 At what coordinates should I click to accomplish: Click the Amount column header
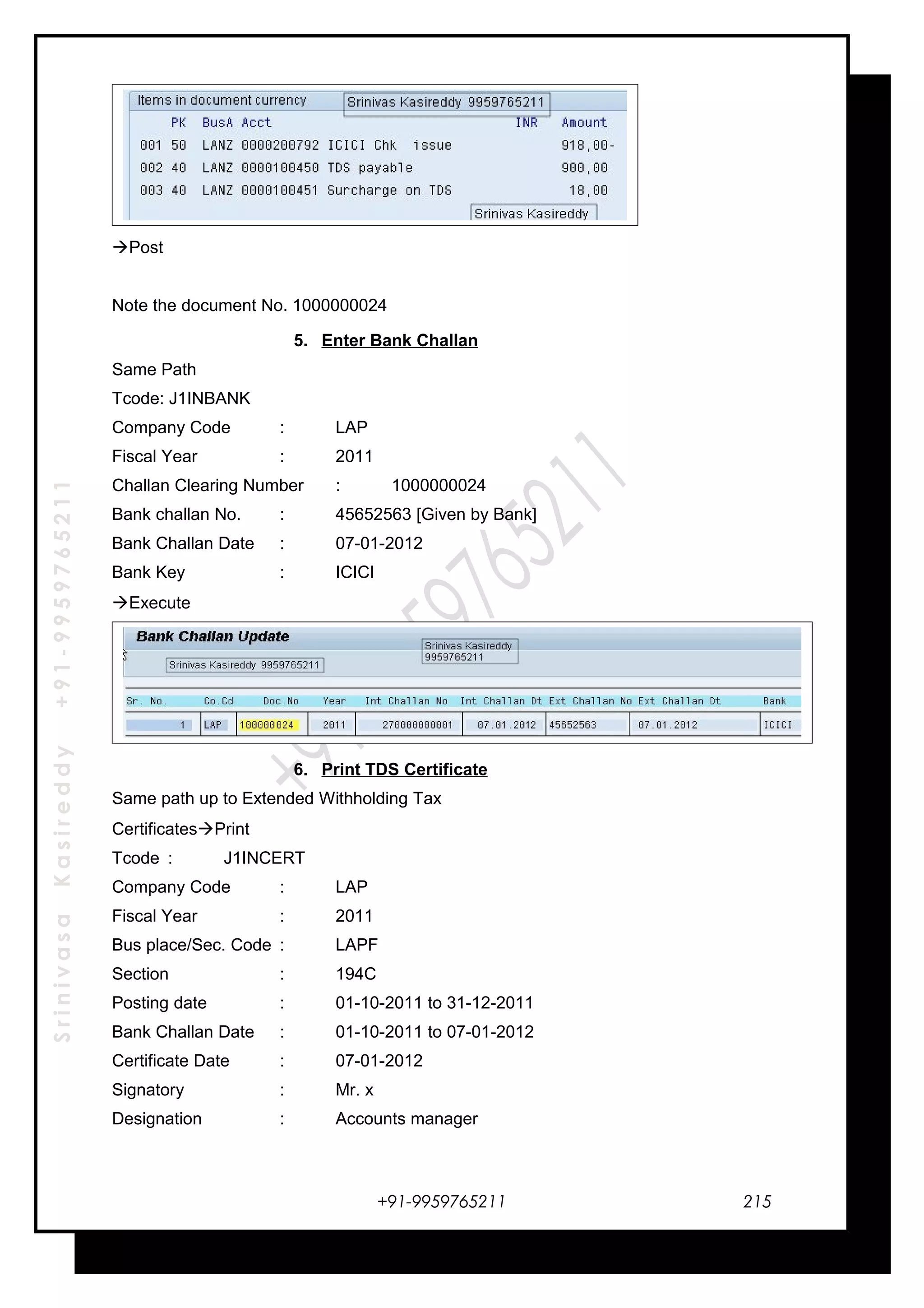(584, 122)
